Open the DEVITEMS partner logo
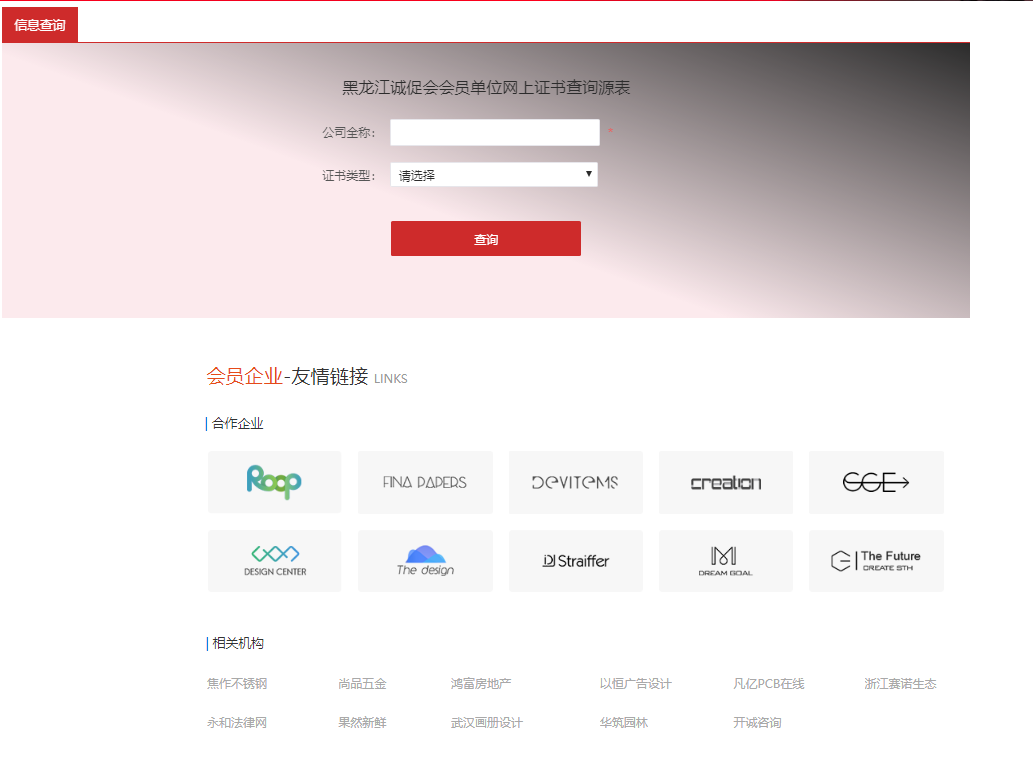The width and height of the screenshot is (1033, 768). [575, 482]
